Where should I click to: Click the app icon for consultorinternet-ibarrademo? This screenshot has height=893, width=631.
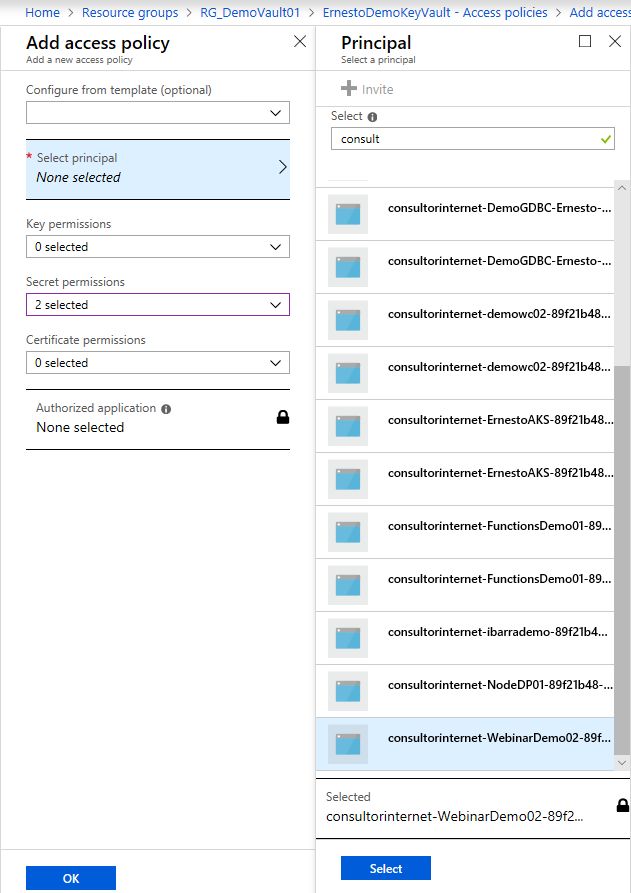pos(348,638)
